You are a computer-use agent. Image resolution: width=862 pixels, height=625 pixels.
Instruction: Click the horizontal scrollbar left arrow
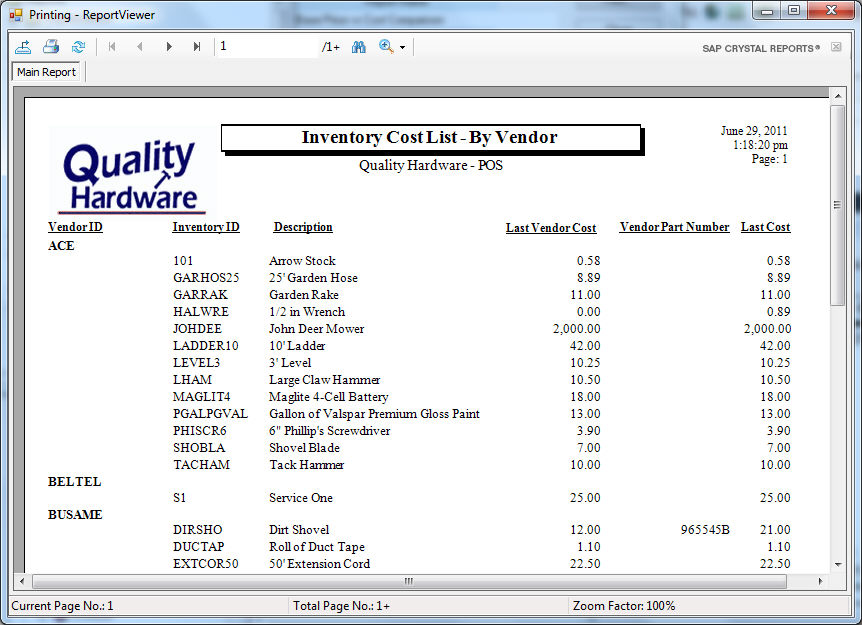pos(22,581)
